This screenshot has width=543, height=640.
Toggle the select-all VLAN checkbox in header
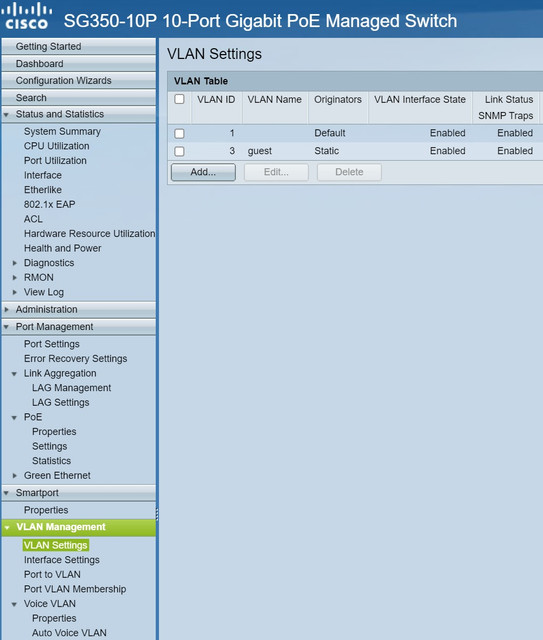pos(179,99)
